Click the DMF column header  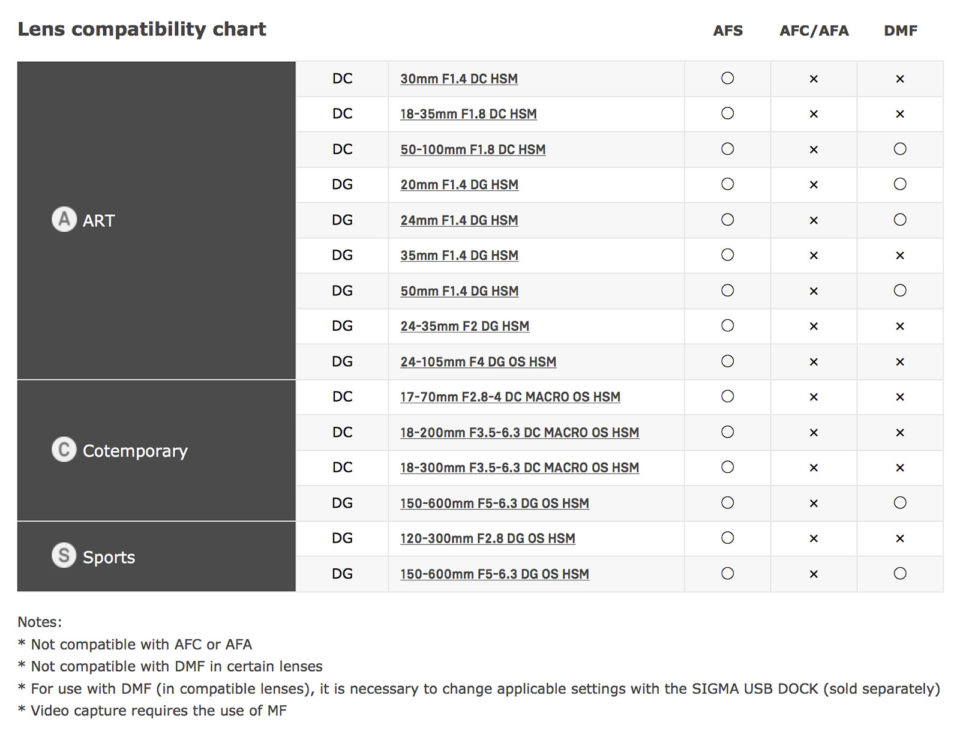(899, 30)
